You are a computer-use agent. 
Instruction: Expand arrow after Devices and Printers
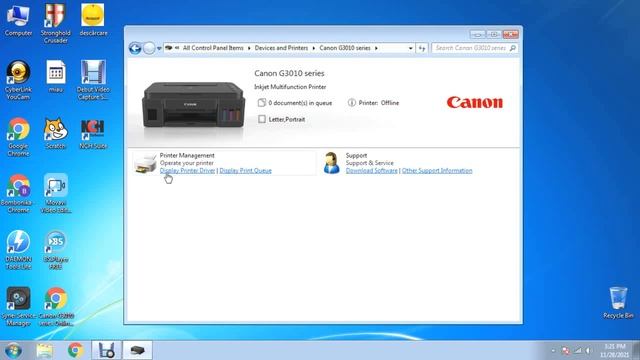[313, 48]
